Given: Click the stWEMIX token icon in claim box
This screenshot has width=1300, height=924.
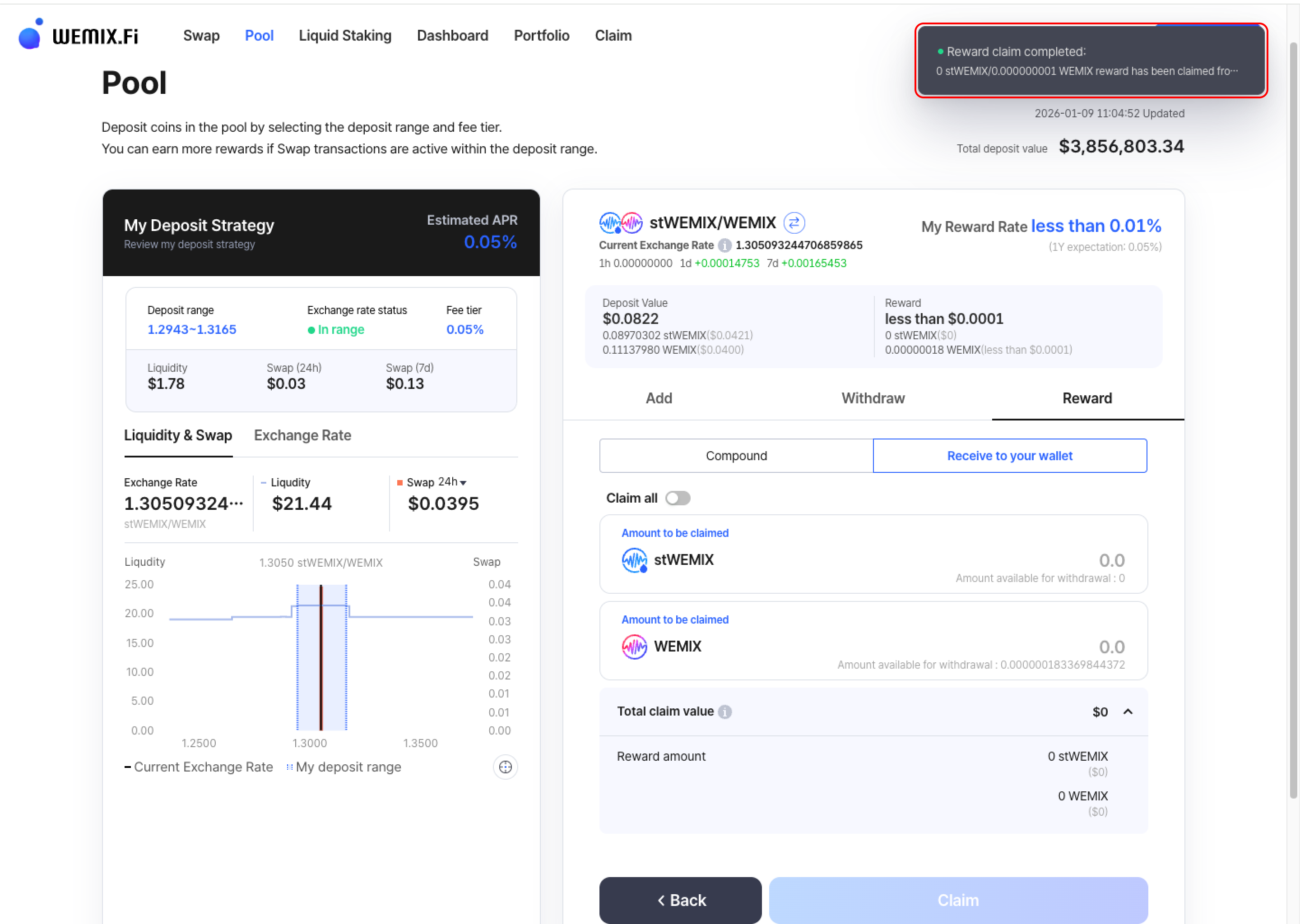Looking at the screenshot, I should tap(634, 560).
